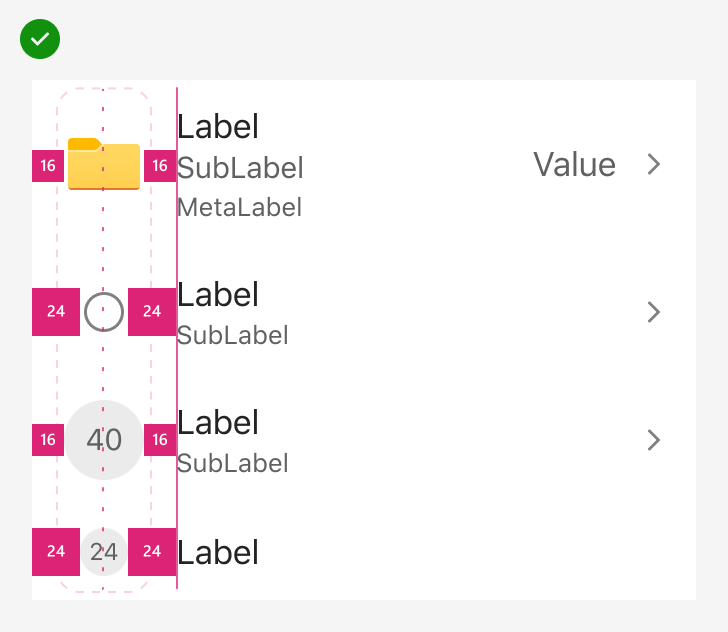Click the pink 16 badge left of the folder
Screen dimensions: 728x632
[x=48, y=166]
